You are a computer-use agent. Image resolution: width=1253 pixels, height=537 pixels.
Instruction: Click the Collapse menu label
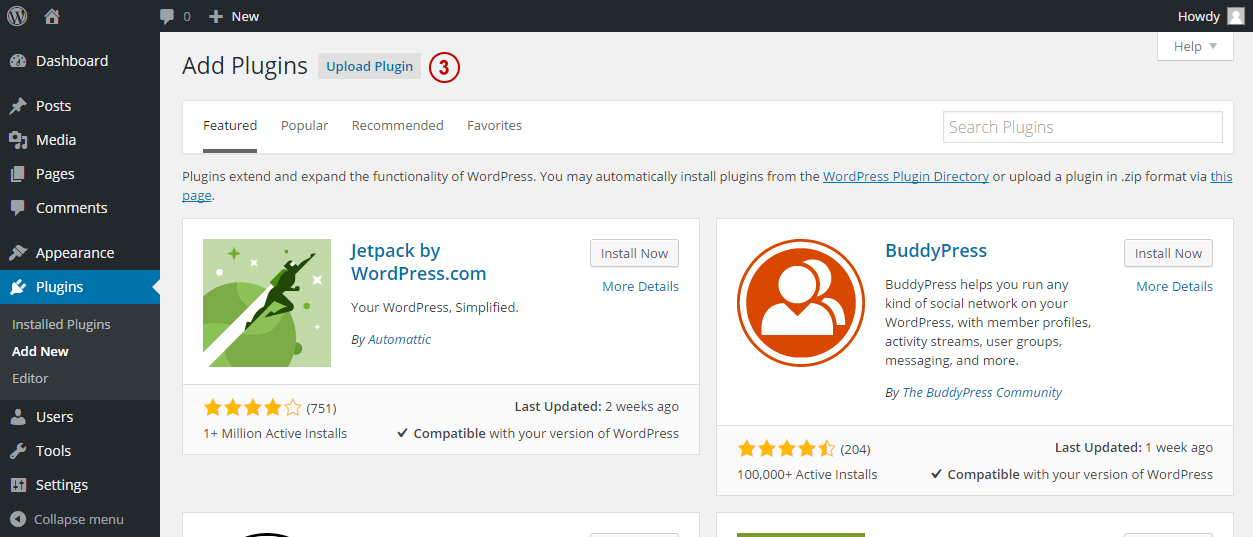click(79, 519)
